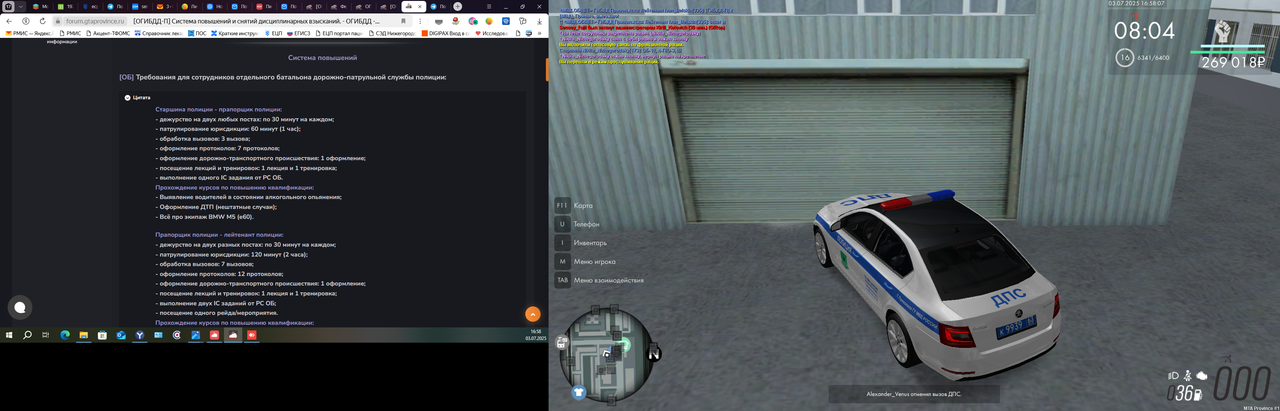The height and width of the screenshot is (411, 1280).
Task: Open the chat bubble widget
Action: pos(18,307)
